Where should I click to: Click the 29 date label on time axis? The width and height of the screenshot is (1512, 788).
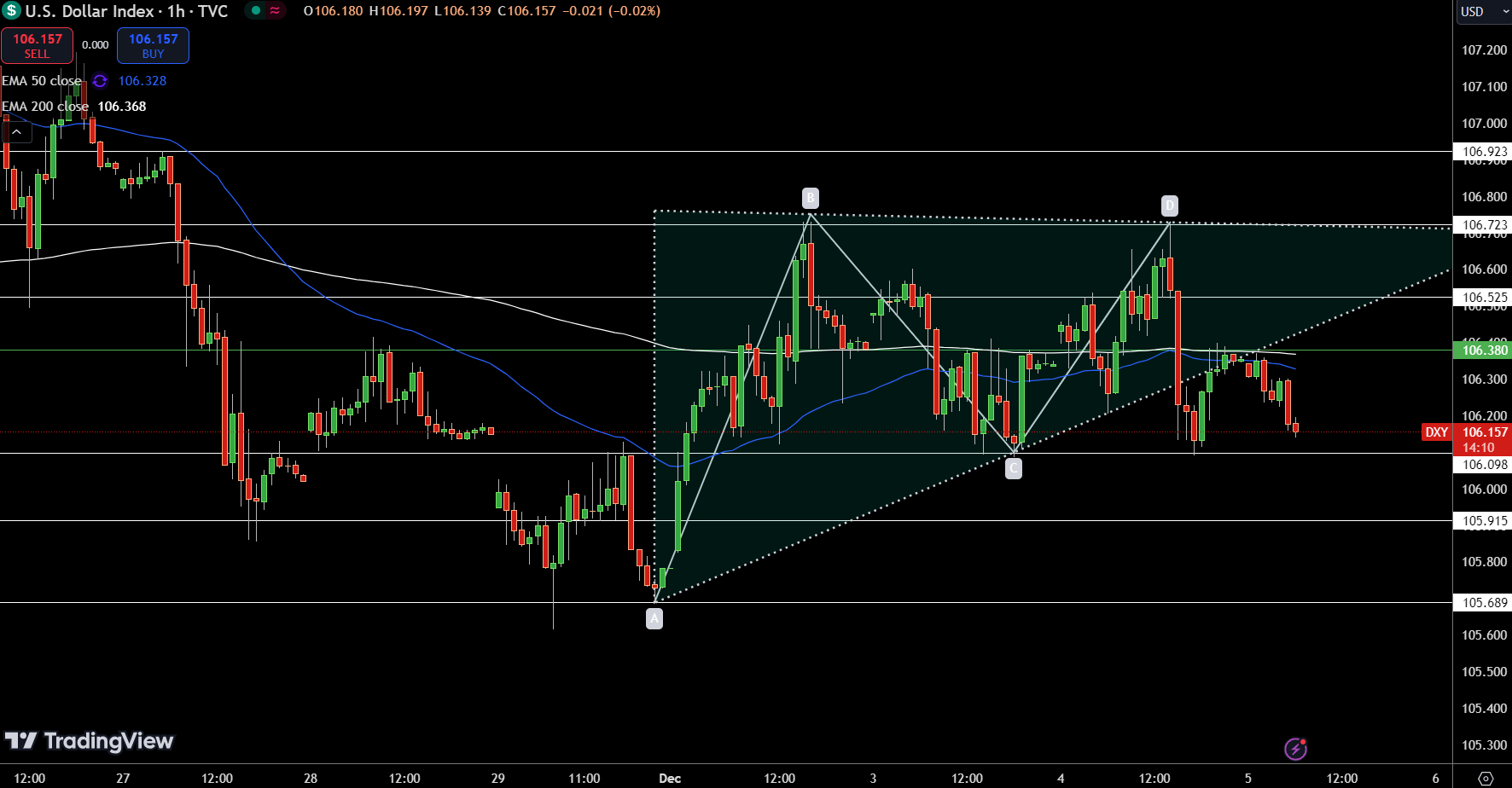(x=498, y=779)
